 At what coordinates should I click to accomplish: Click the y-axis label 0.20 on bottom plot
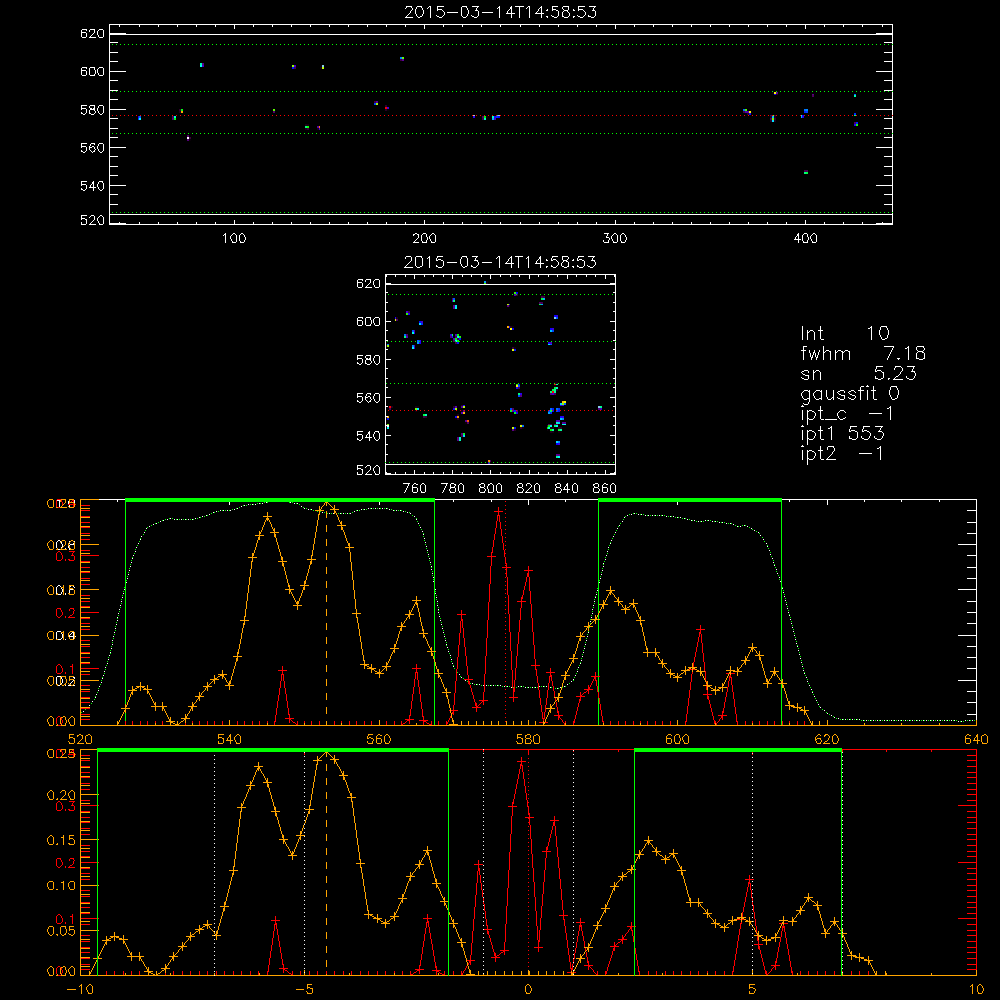[x=61, y=795]
